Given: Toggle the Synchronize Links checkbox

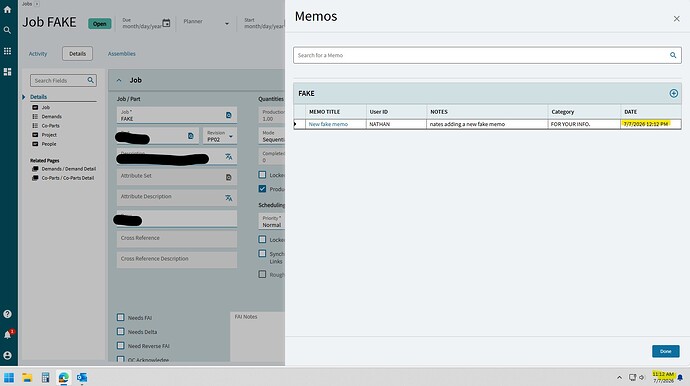Looking at the screenshot, I should [262, 254].
